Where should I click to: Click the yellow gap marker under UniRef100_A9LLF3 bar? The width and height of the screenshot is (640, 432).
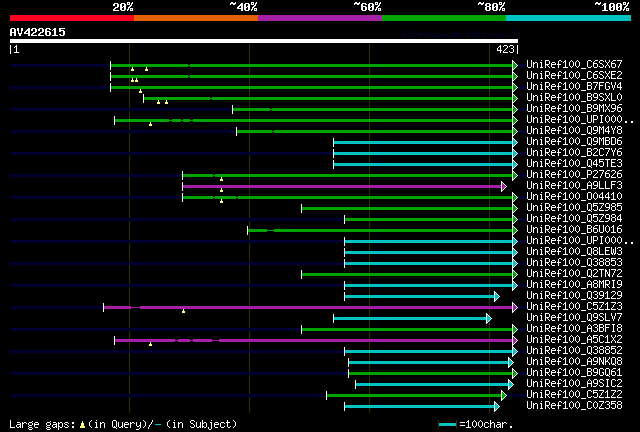[x=221, y=190]
